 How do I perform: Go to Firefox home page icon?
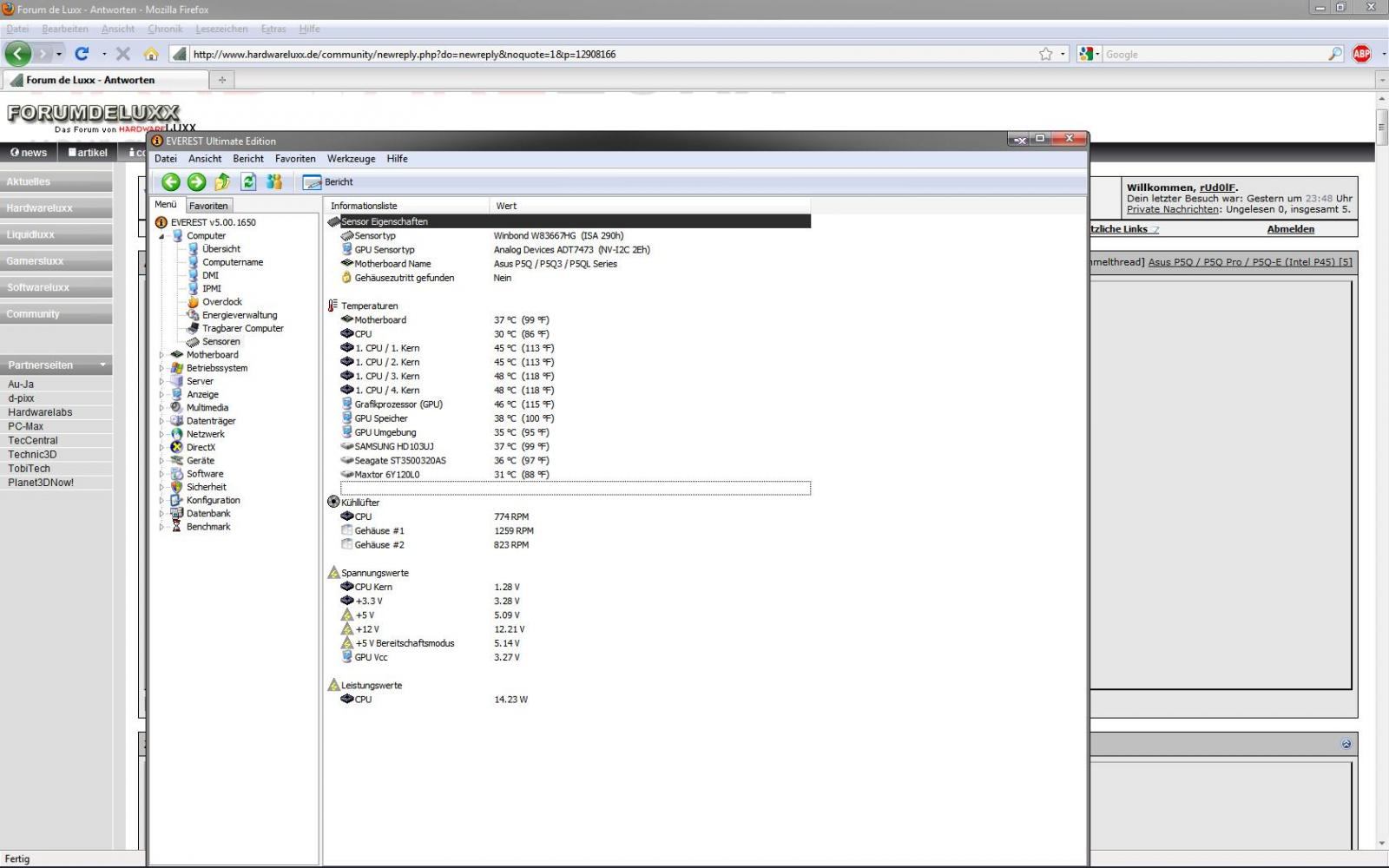(x=151, y=54)
